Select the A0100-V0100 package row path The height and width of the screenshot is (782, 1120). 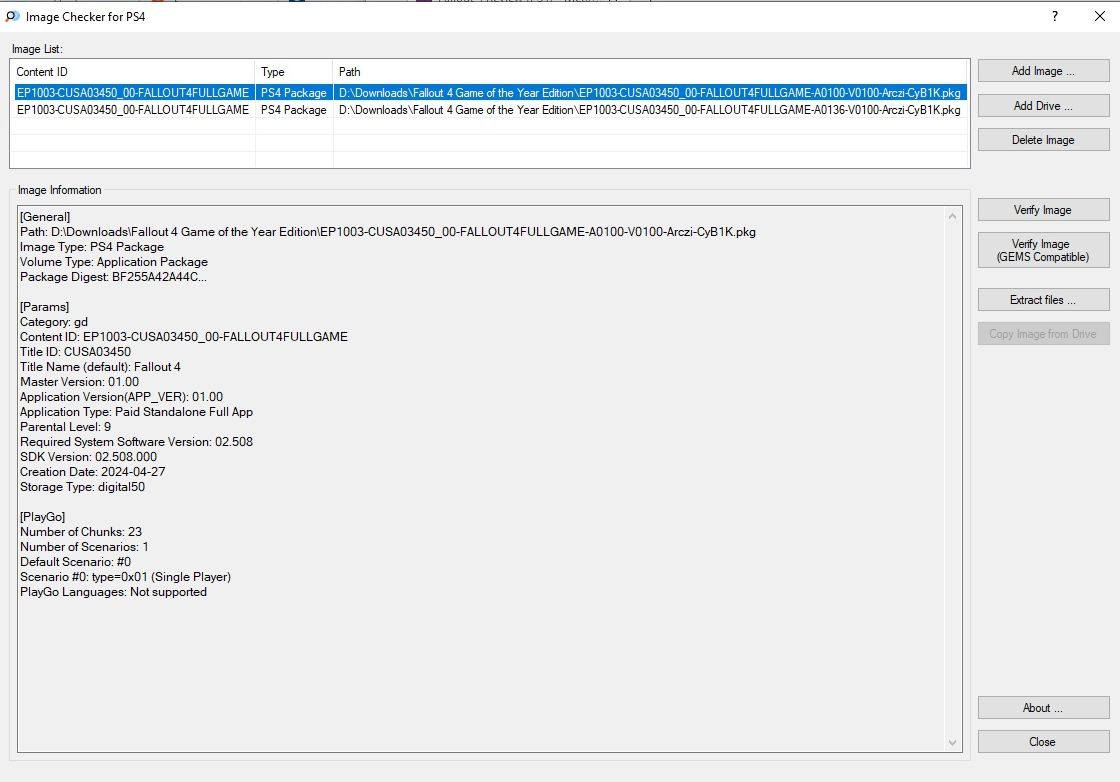point(649,93)
